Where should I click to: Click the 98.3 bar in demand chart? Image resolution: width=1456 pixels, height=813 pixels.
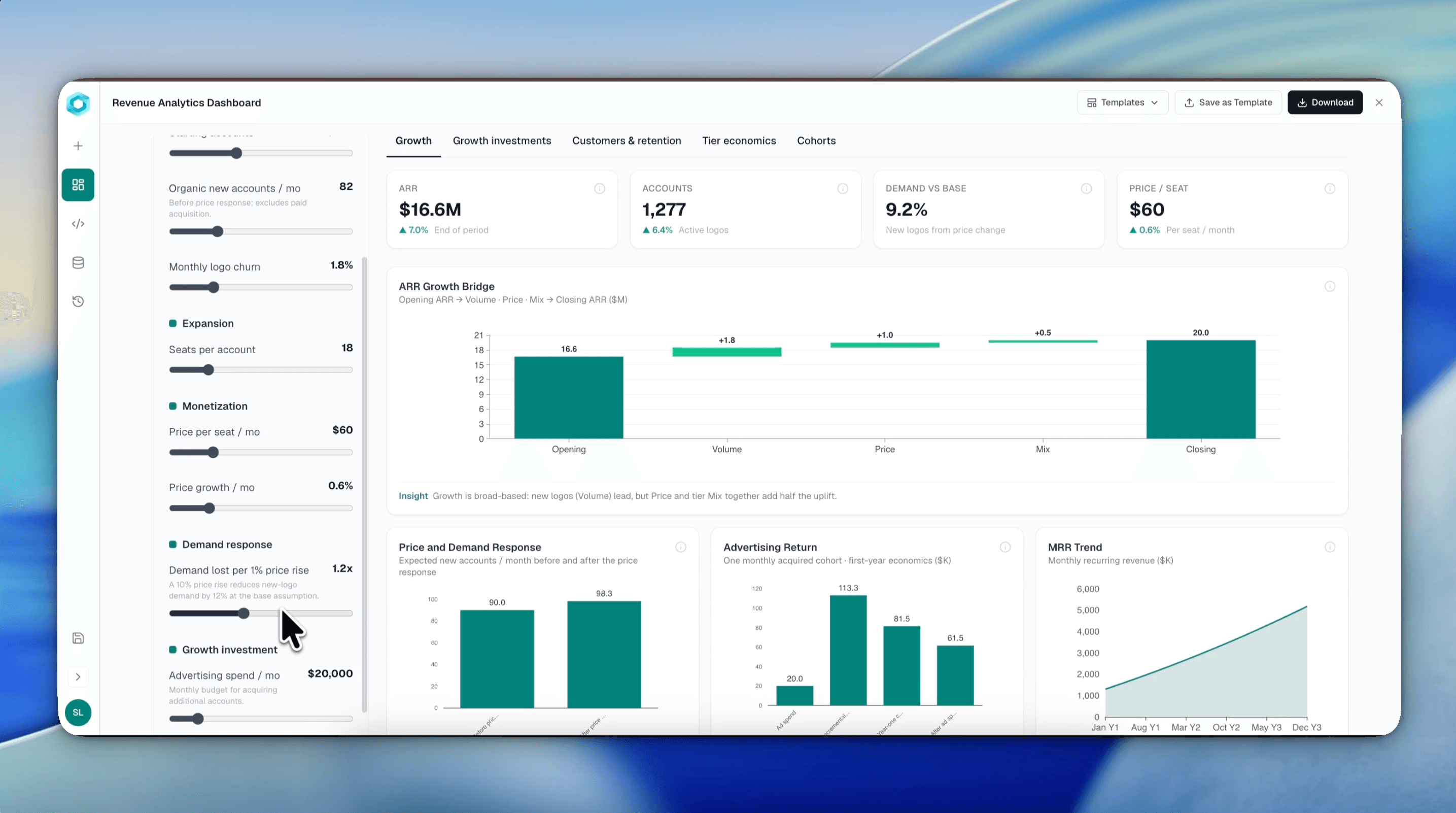[604, 654]
